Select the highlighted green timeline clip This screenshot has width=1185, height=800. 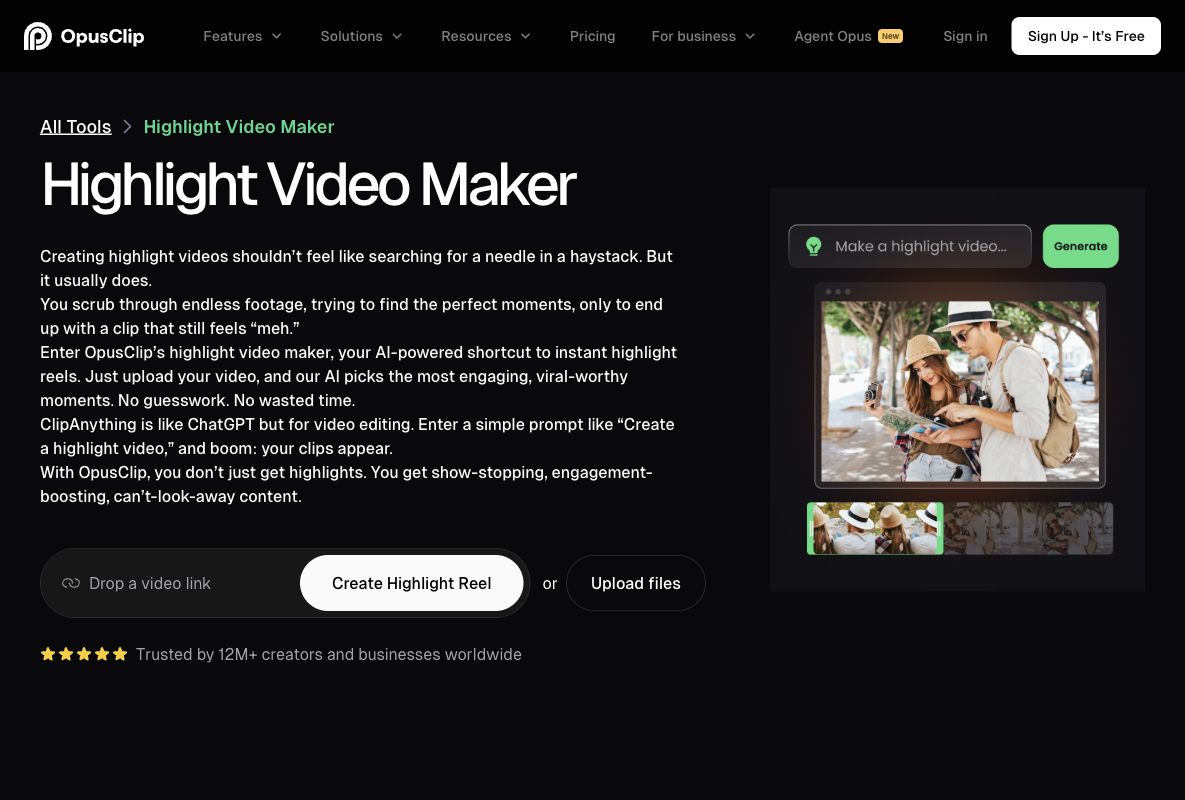point(875,529)
